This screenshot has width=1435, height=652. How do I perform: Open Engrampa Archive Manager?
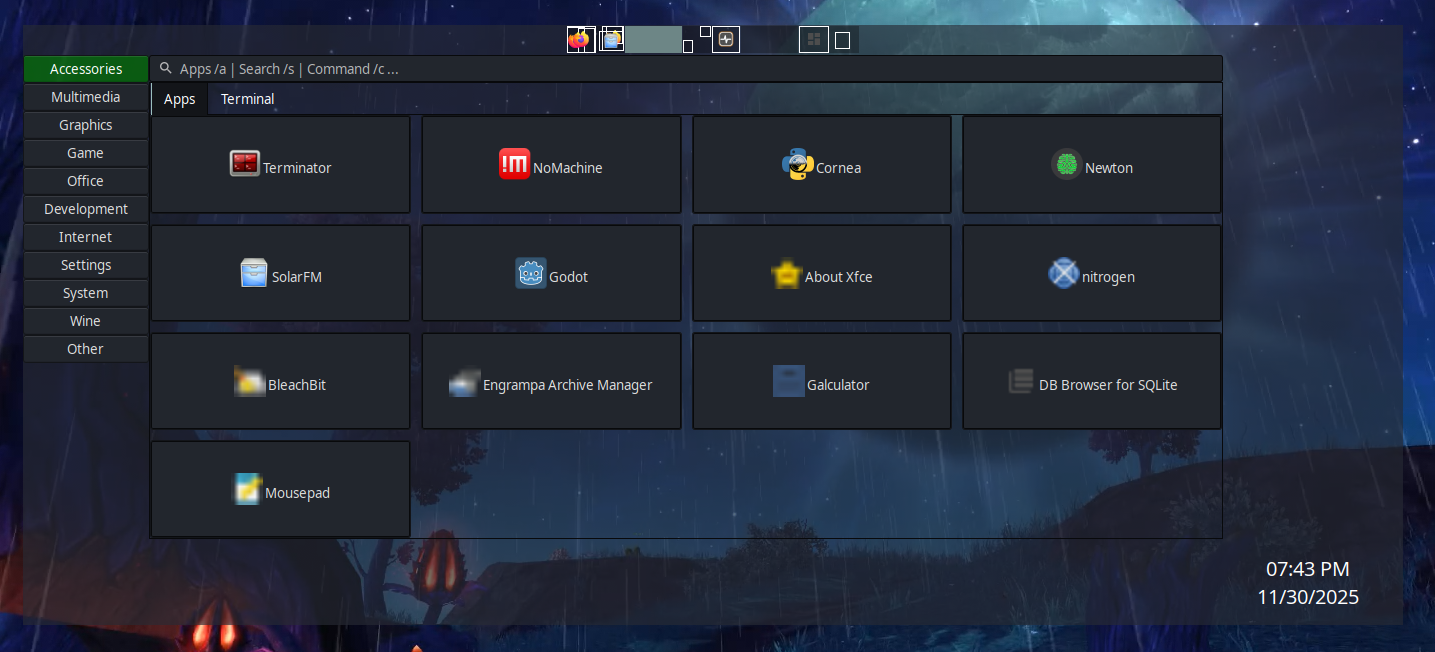tap(551, 381)
